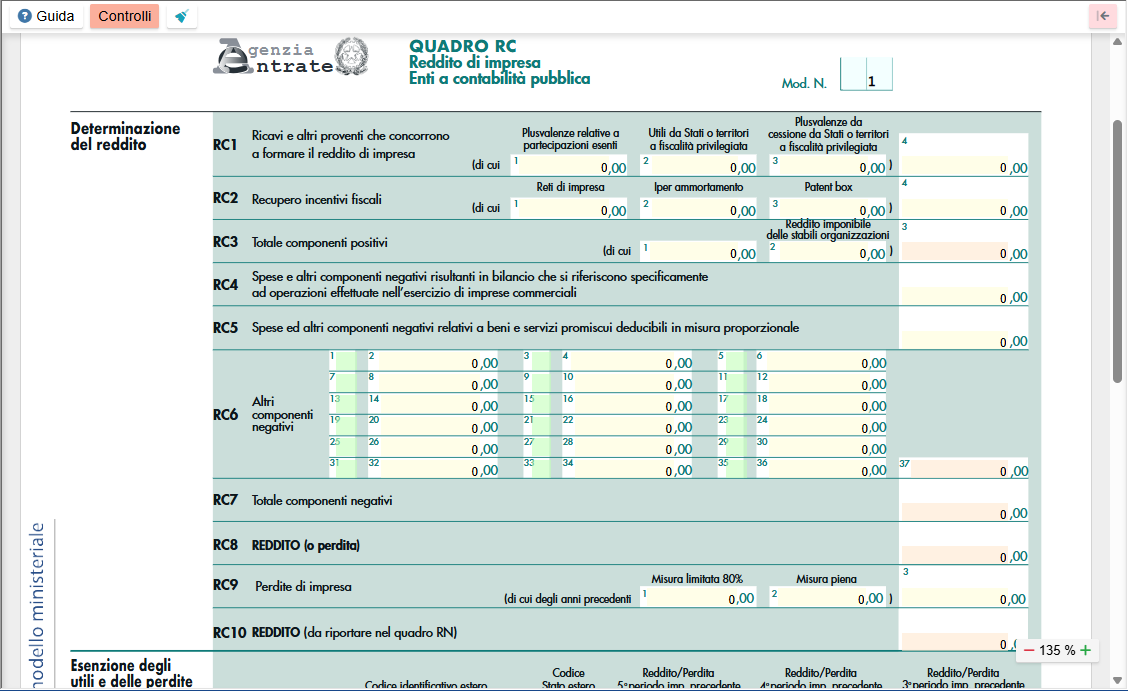Click RC8 REDDITO (o perdita) field
Image resolution: width=1128 pixels, height=691 pixels.
pyautogui.click(x=964, y=555)
